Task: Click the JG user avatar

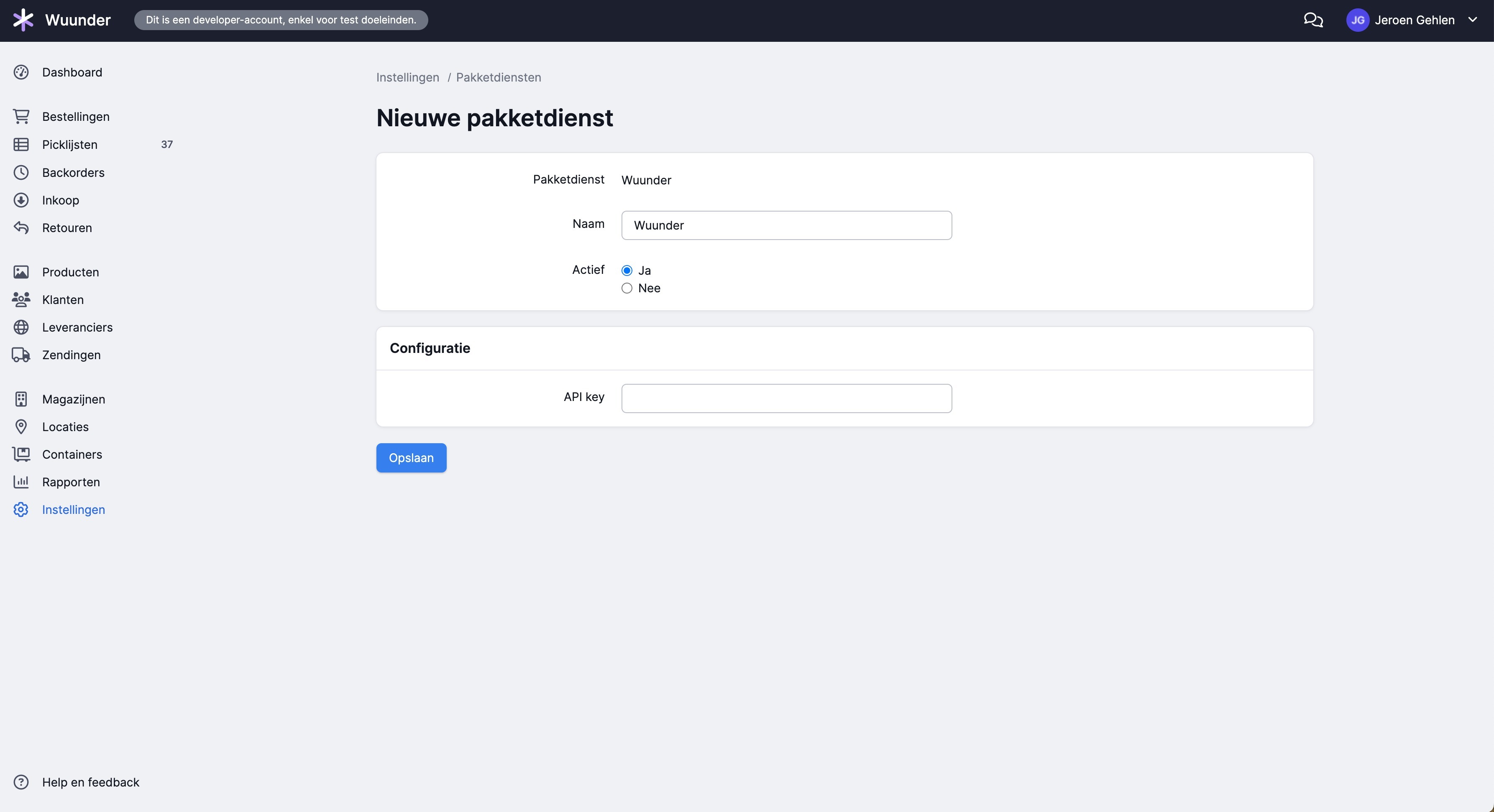Action: pyautogui.click(x=1357, y=20)
